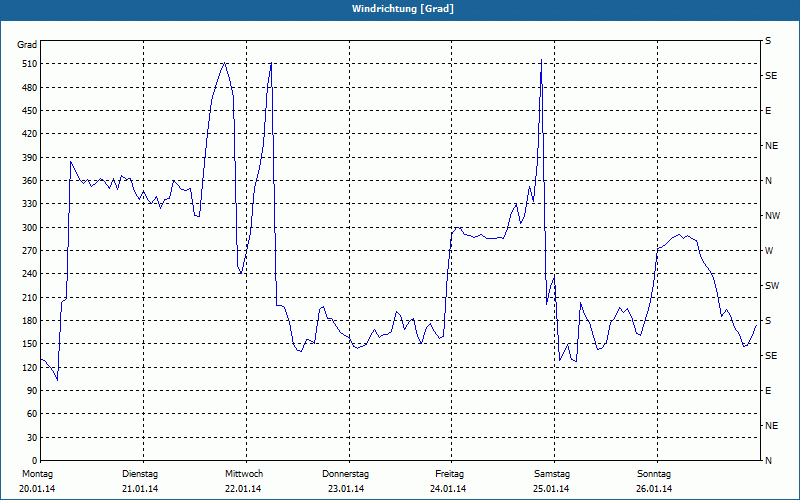Screen dimensions: 800x500
Task: Click the date 24.01.14
Action: [448, 489]
